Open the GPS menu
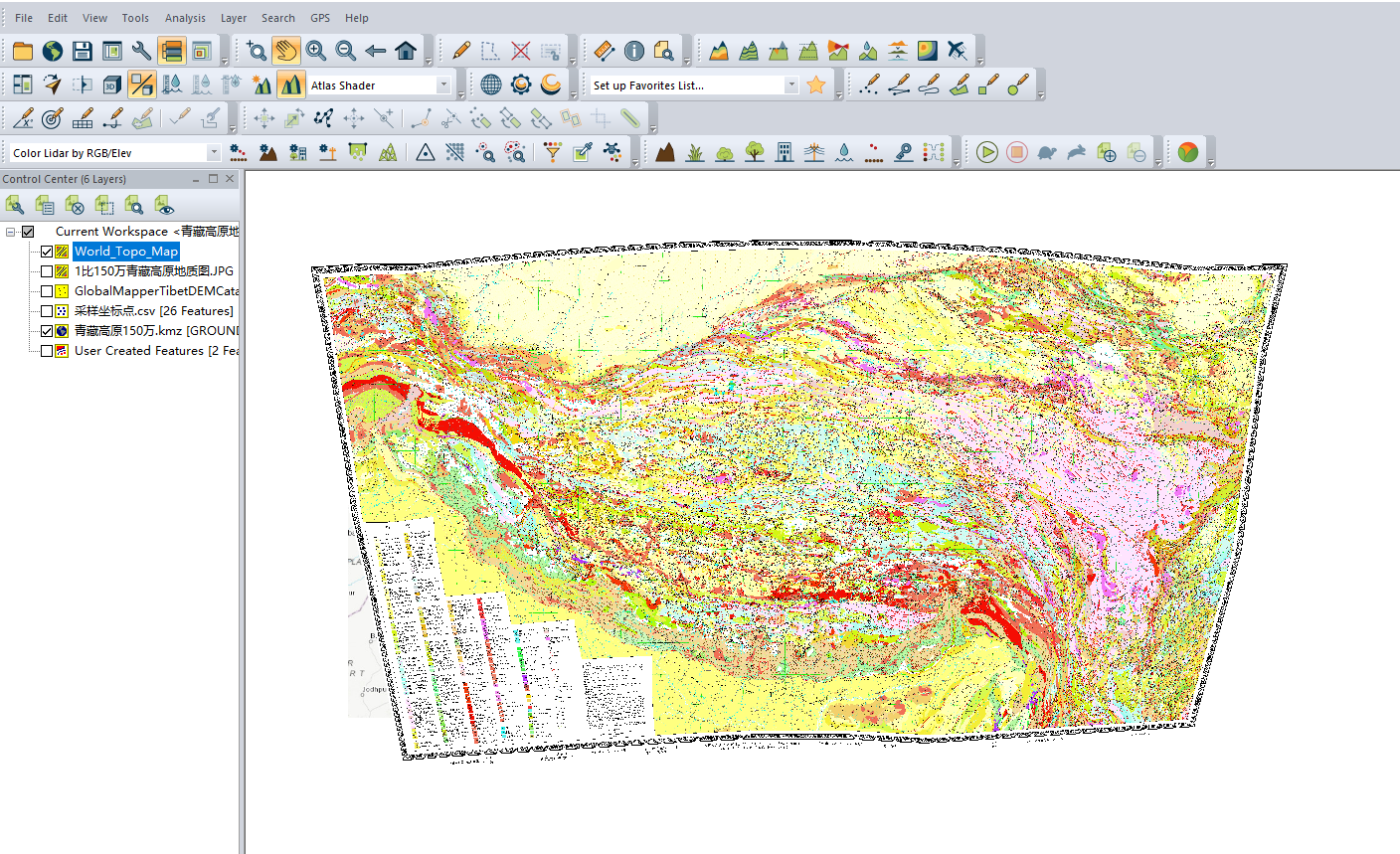The height and width of the screenshot is (854, 1400). click(320, 18)
